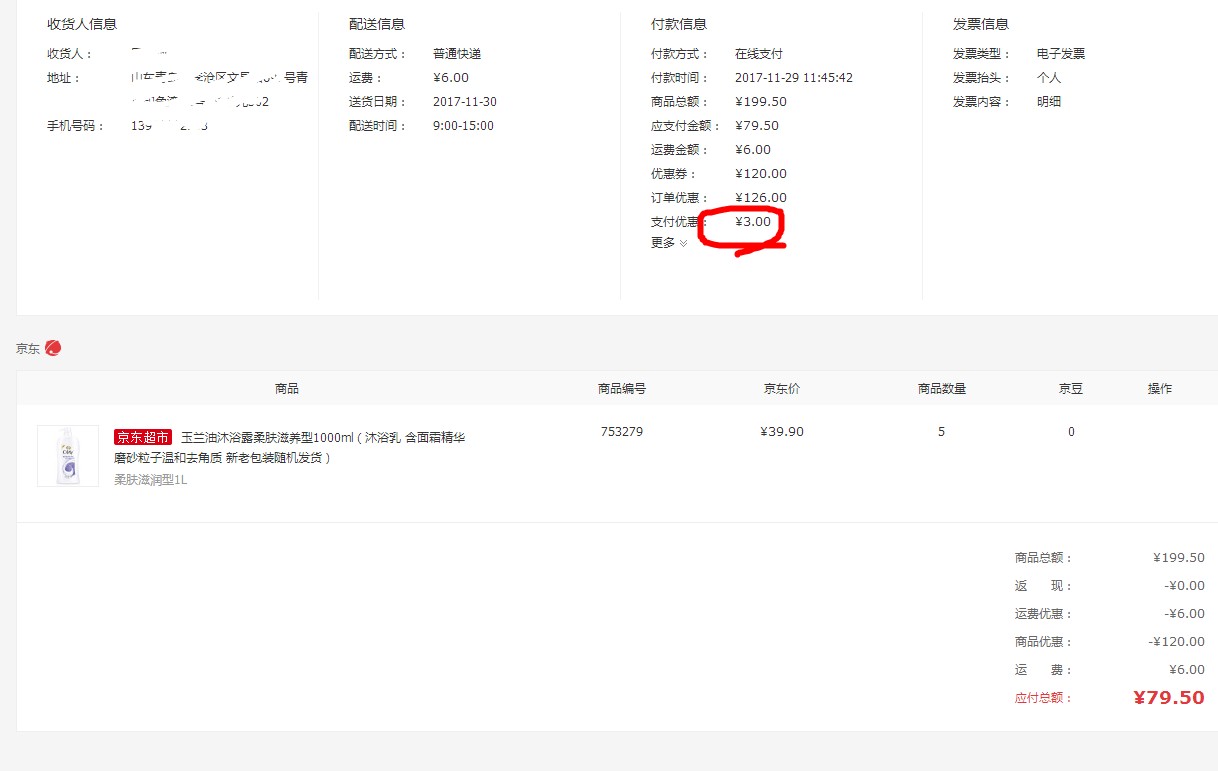Click the quantity value 5 in the product row
The width and height of the screenshot is (1218, 771).
941,432
